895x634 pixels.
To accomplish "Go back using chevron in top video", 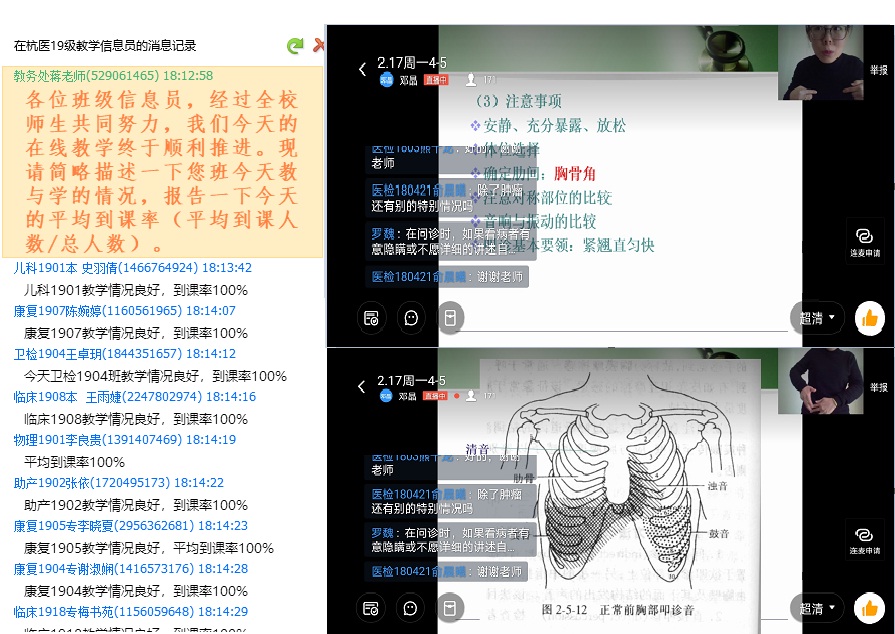I will point(362,69).
